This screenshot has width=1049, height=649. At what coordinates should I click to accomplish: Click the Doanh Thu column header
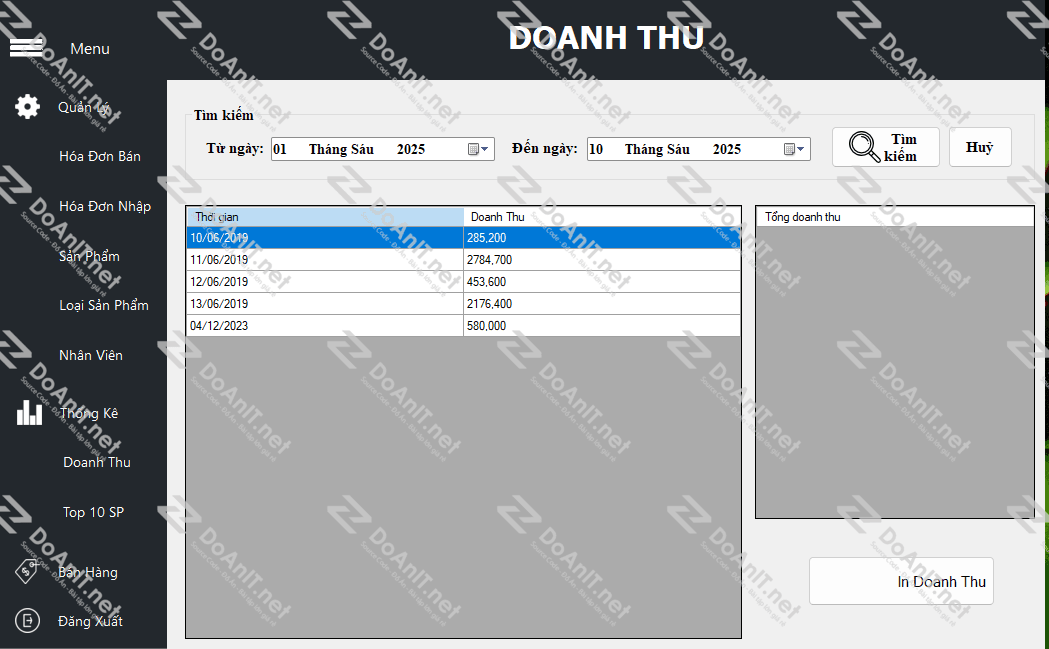coord(602,217)
